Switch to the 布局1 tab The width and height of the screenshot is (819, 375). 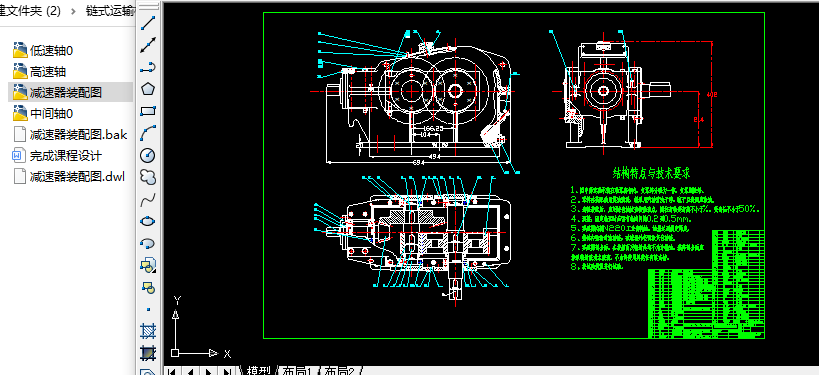(x=297, y=370)
